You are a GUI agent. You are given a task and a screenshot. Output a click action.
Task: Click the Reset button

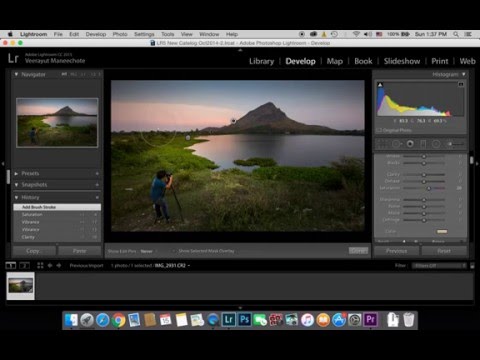[x=444, y=251]
